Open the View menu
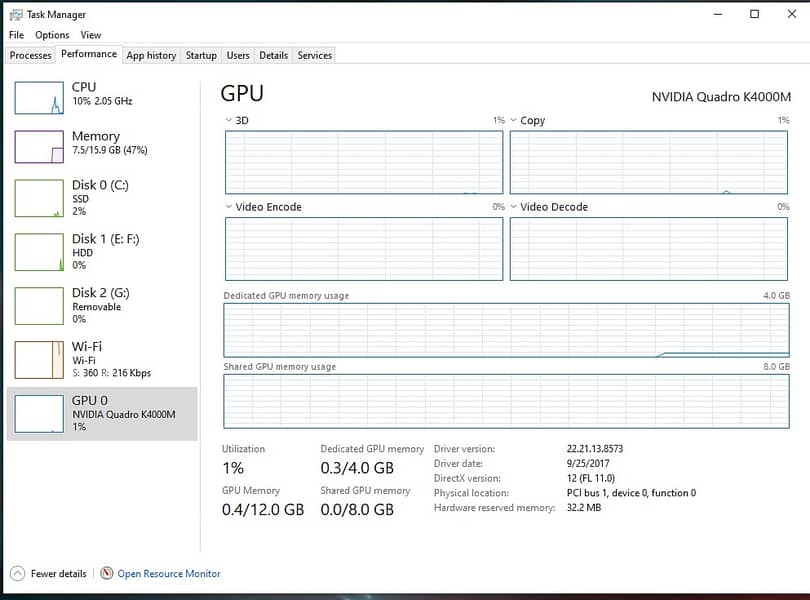The image size is (810, 600). click(x=91, y=35)
